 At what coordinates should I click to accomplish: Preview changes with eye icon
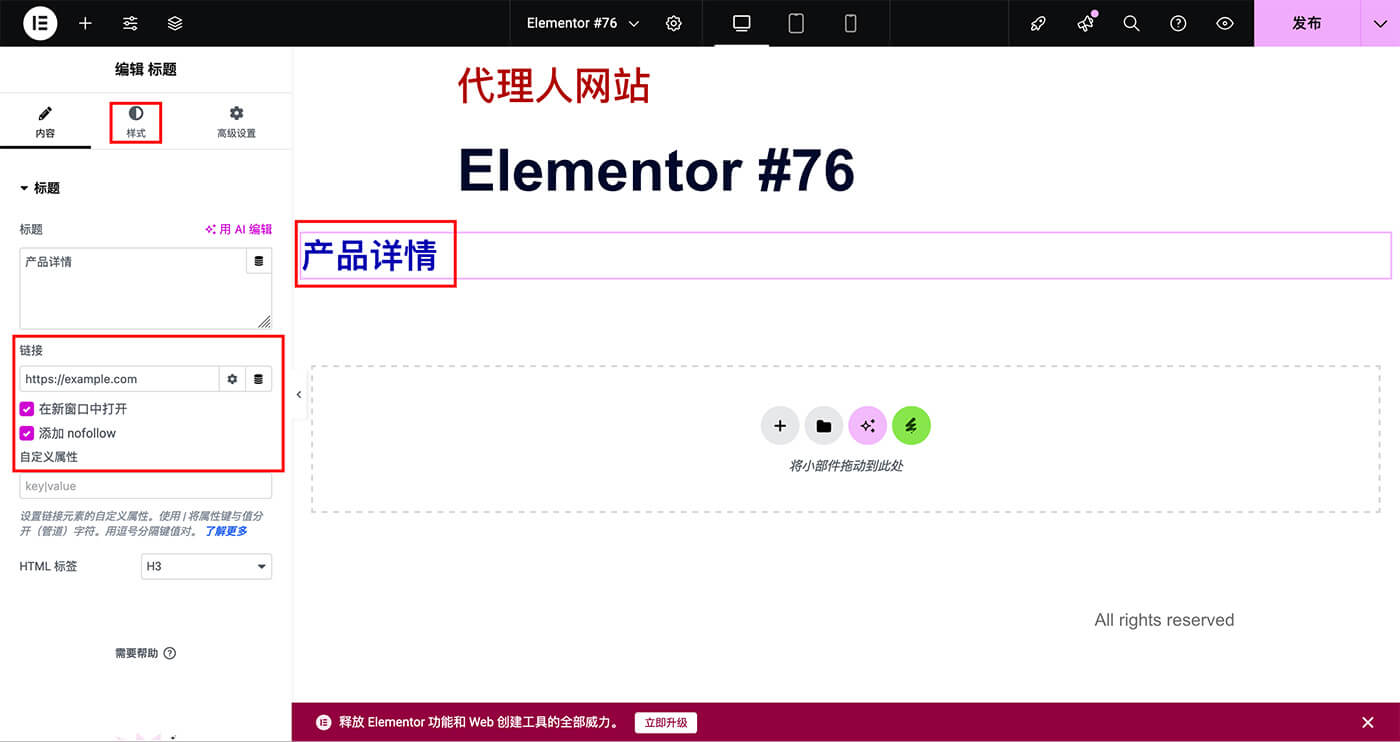click(1225, 23)
